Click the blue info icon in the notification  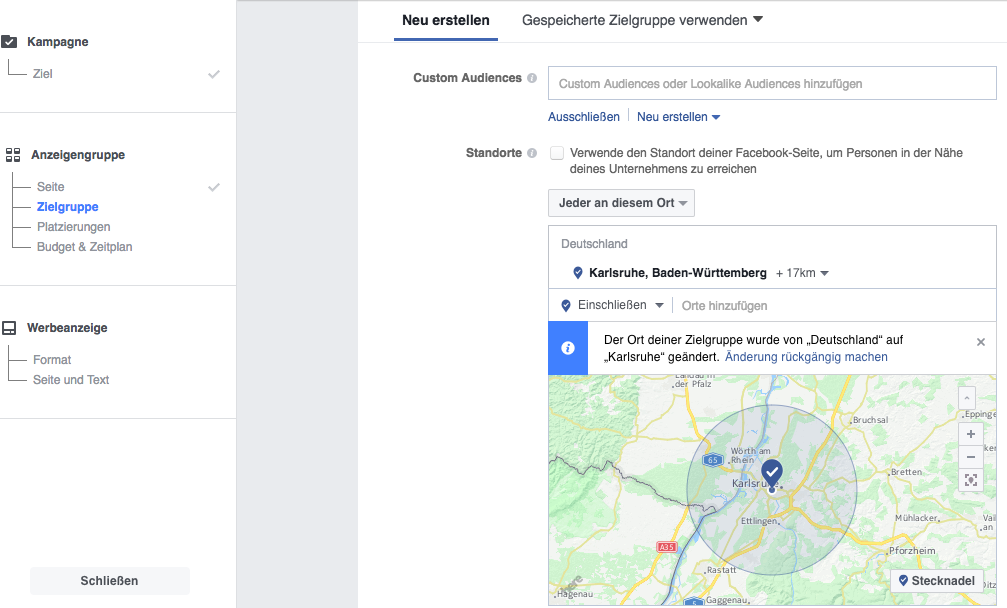[x=568, y=348]
